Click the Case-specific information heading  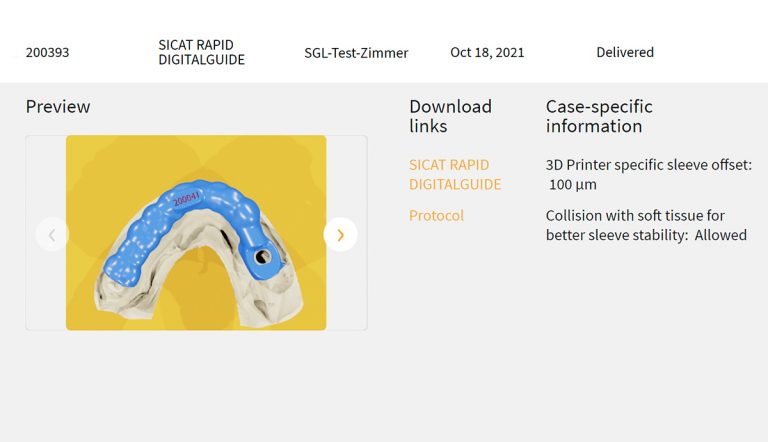click(x=599, y=116)
